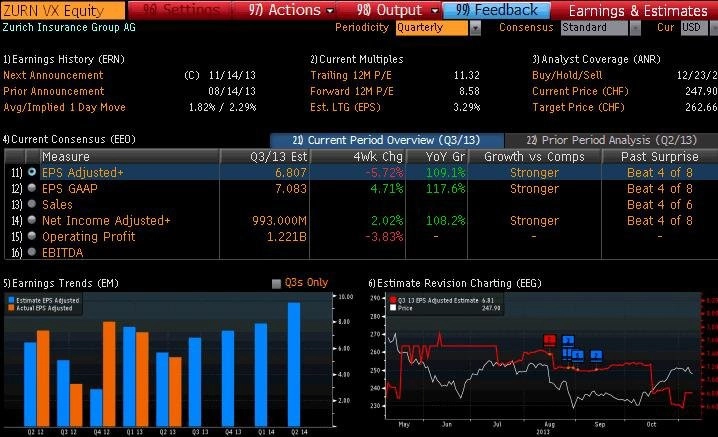
Task: Click the Measure column header
Action: 130,157
